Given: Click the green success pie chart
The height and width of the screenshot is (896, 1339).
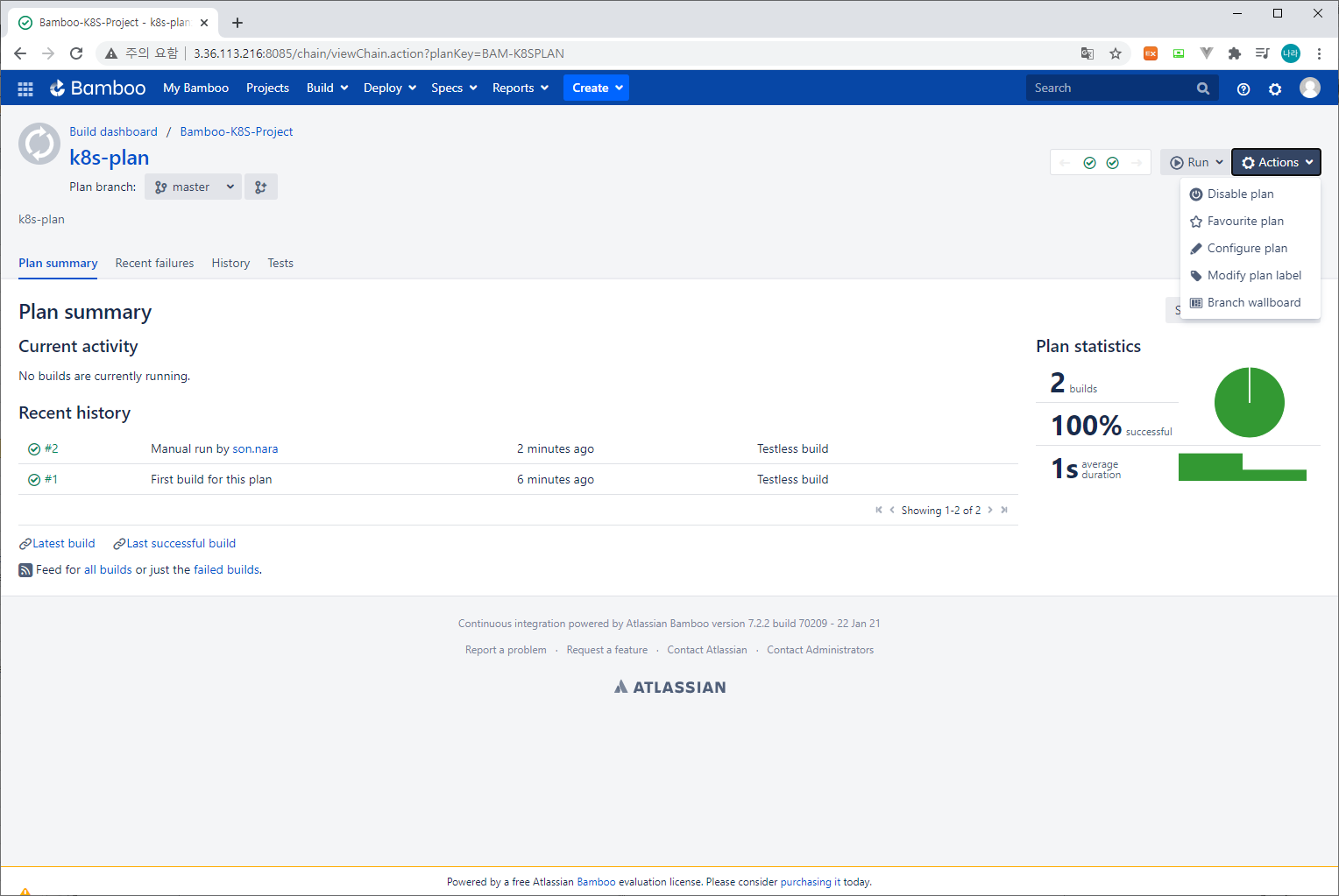Looking at the screenshot, I should point(1249,402).
